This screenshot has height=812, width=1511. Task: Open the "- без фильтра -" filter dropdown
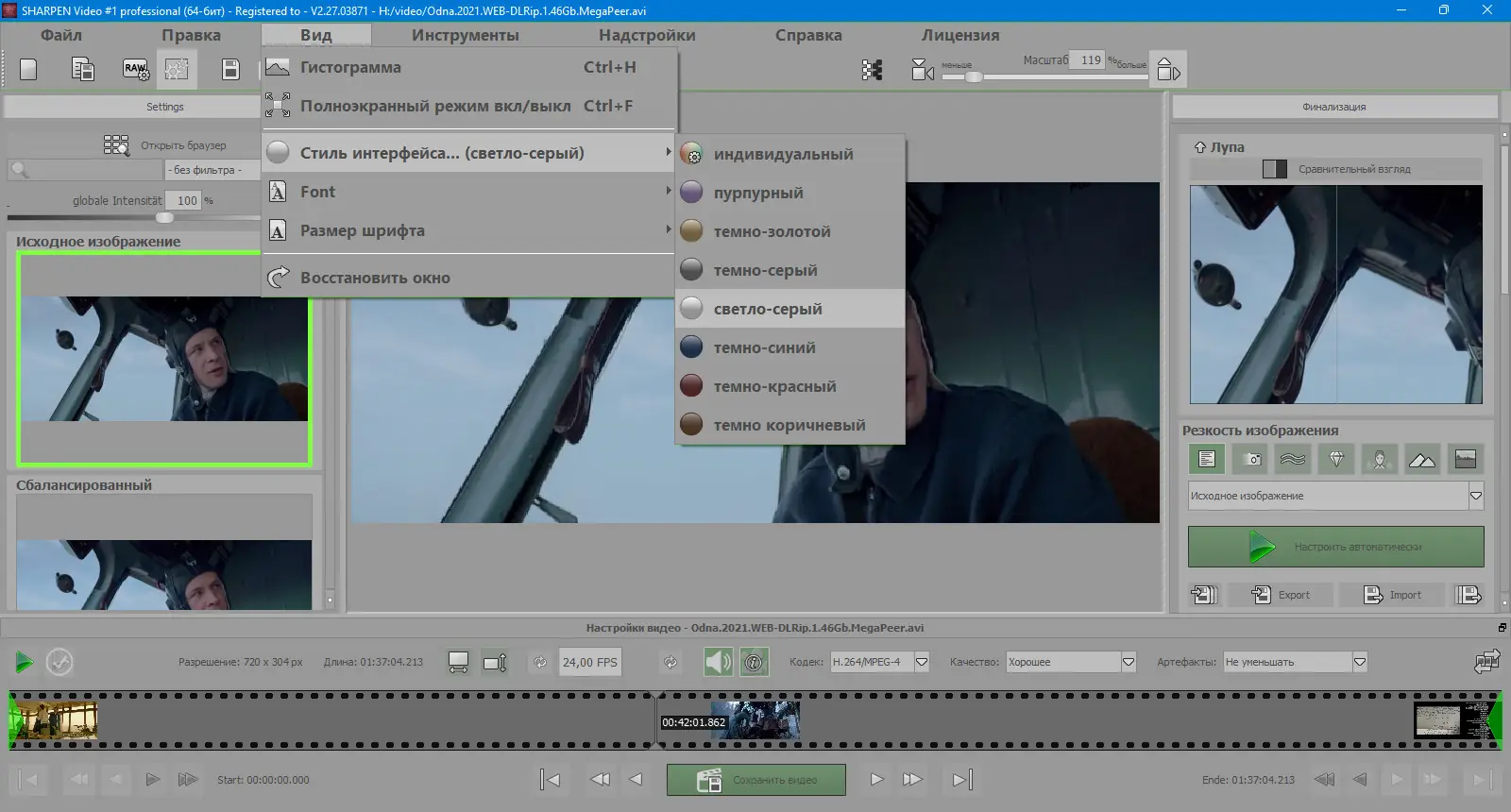[x=212, y=170]
